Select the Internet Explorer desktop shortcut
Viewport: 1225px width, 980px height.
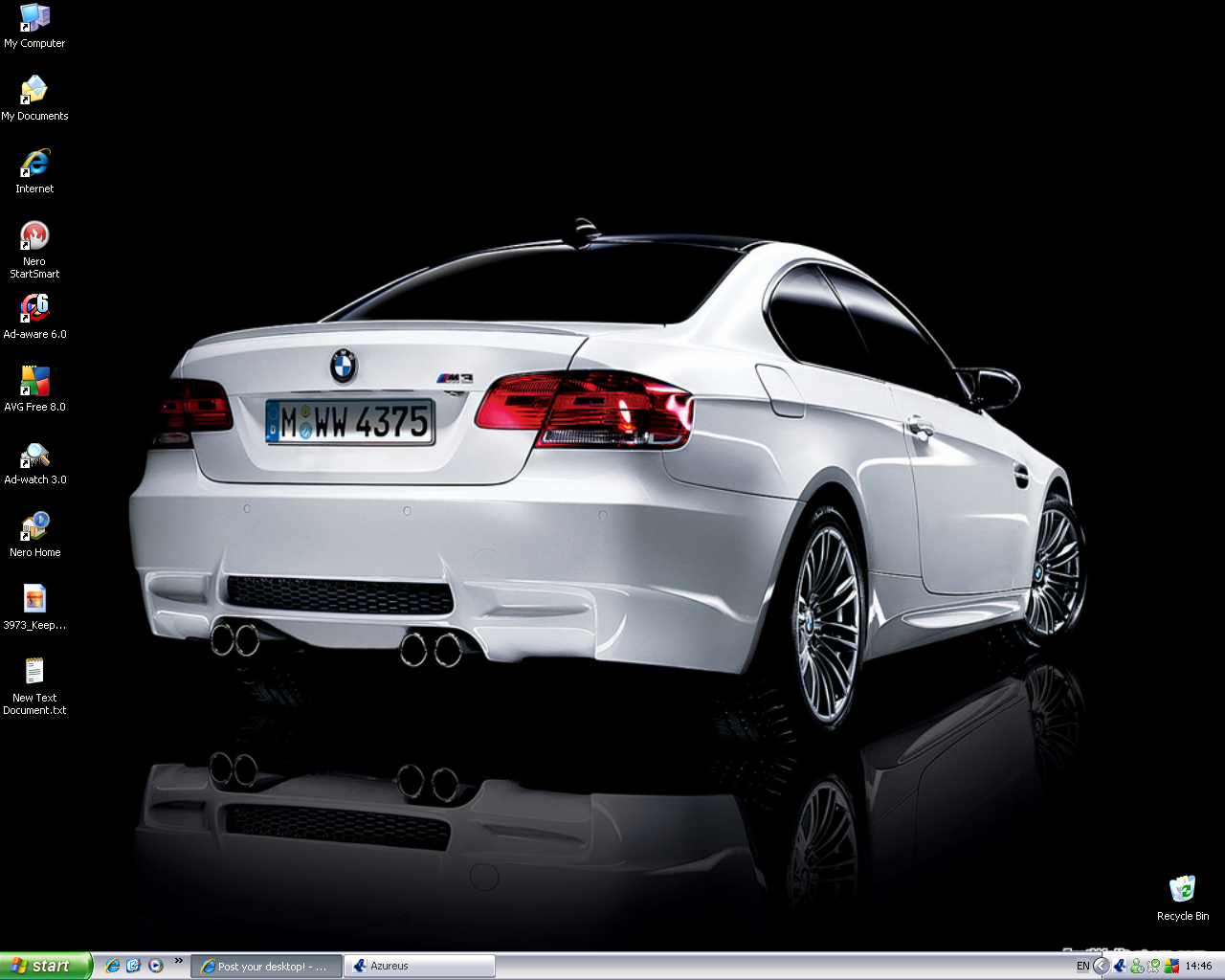tap(34, 172)
